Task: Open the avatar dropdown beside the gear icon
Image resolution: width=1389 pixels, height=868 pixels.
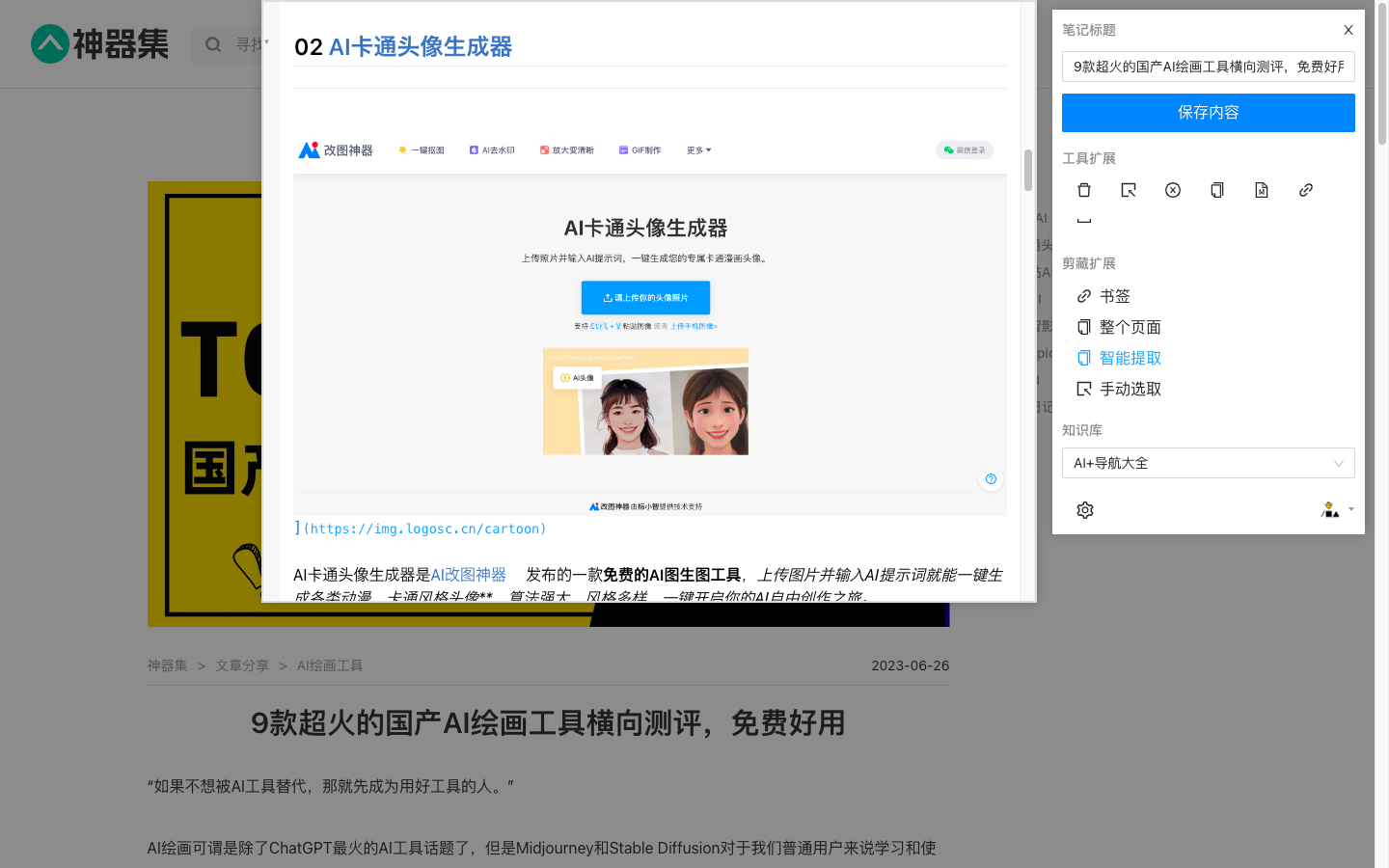Action: click(x=1337, y=509)
